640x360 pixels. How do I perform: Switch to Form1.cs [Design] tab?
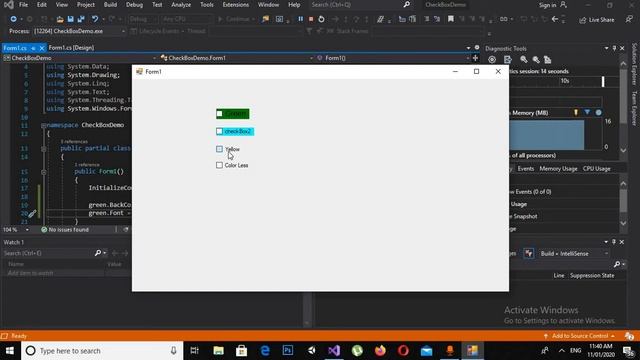(71, 48)
